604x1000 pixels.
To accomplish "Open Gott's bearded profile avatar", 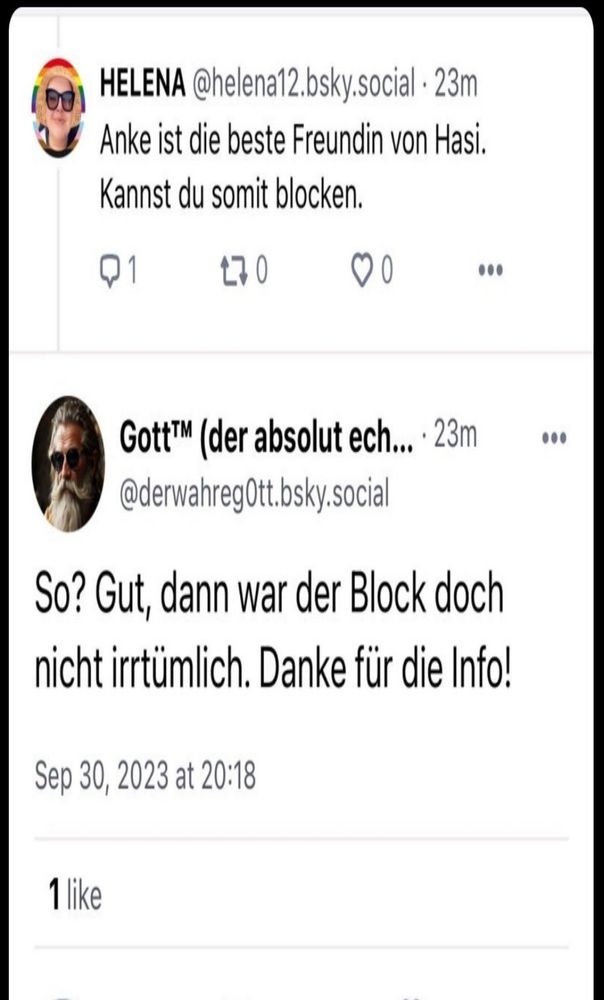I will pyautogui.click(x=68, y=464).
